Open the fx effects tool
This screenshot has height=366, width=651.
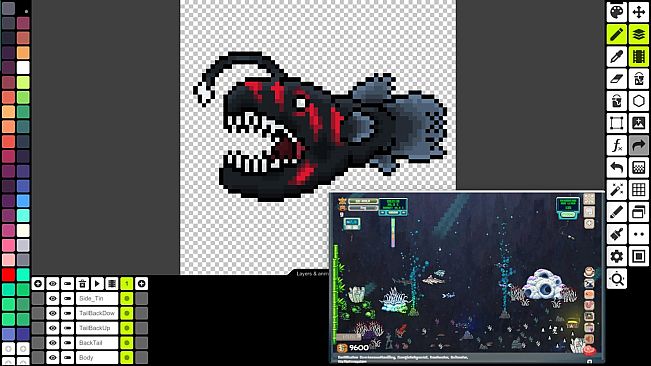point(617,145)
